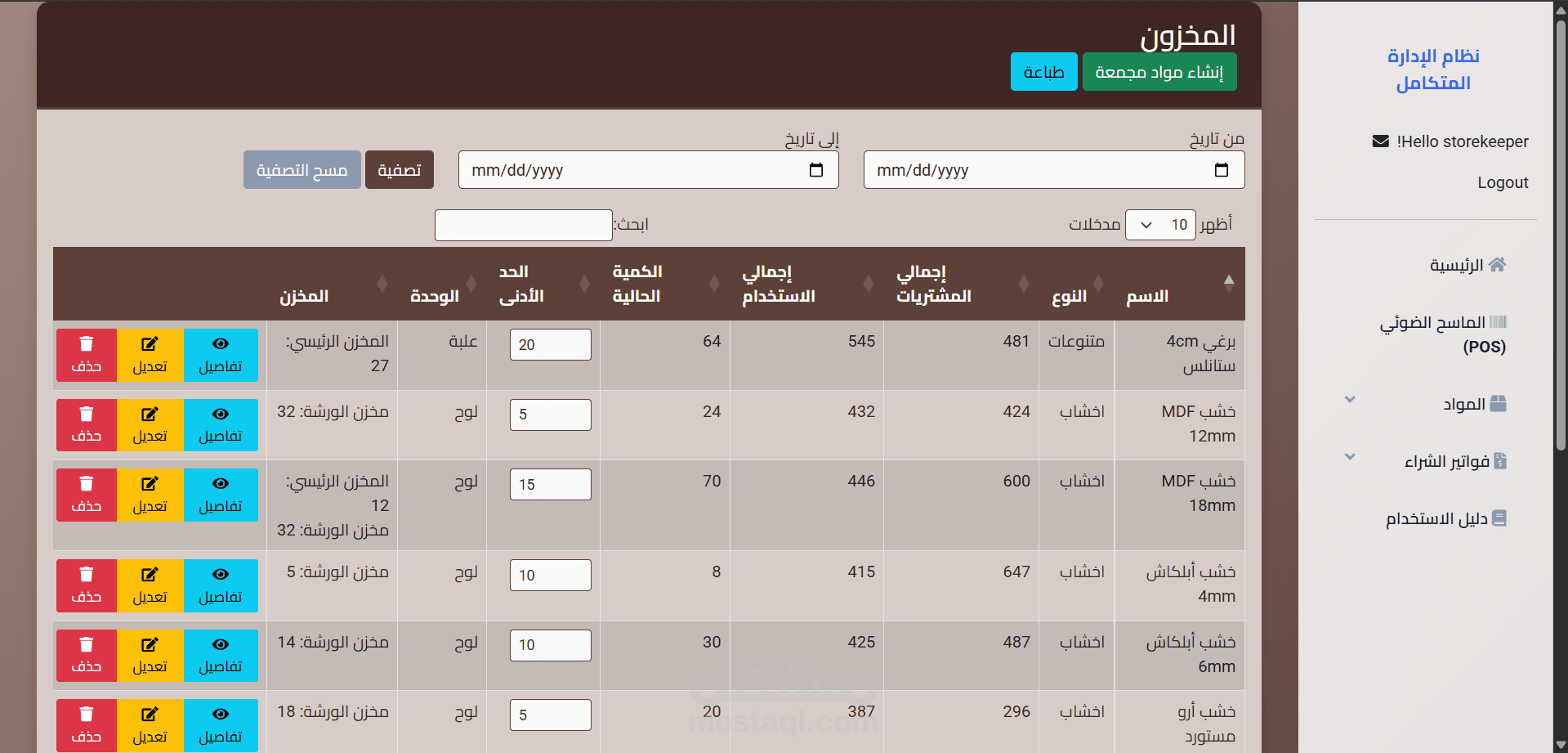Edit the خشب MDF 18mm item
The height and width of the screenshot is (753, 1568).
[x=150, y=495]
